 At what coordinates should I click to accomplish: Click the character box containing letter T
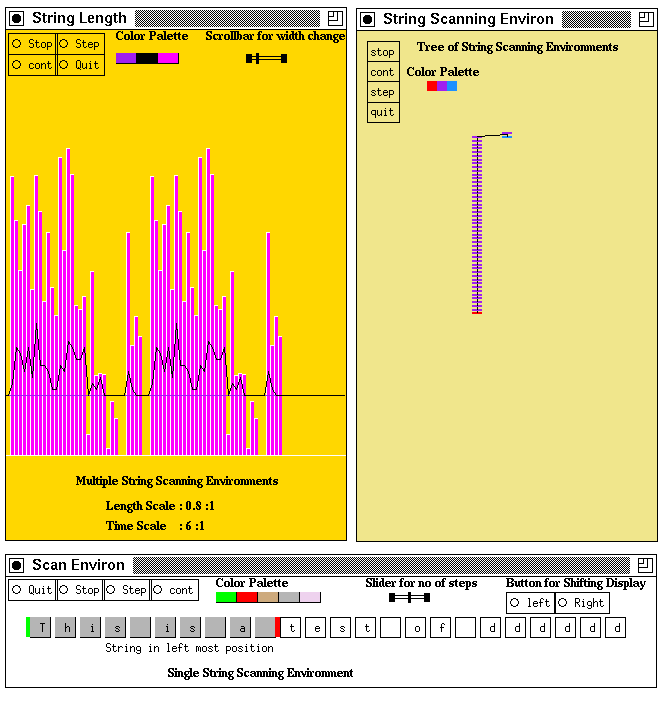point(42,628)
